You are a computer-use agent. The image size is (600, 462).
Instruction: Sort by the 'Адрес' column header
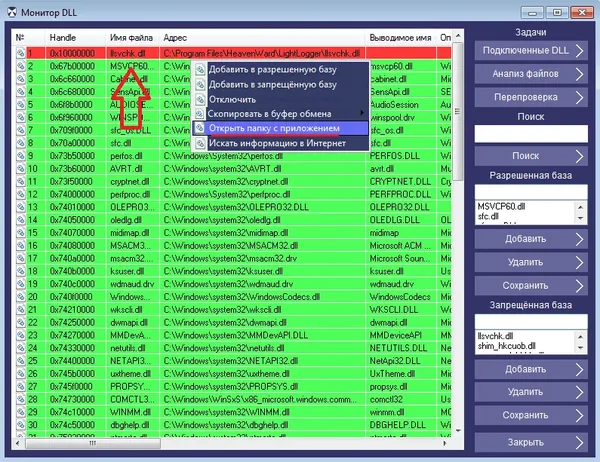tap(175, 38)
